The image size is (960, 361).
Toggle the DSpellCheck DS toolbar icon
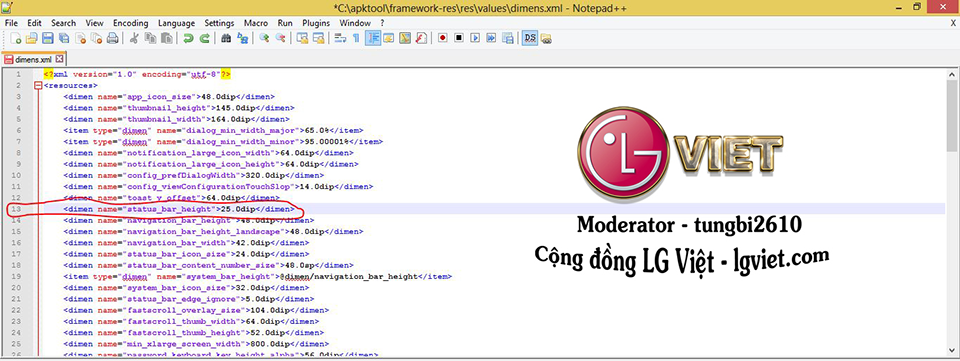point(530,38)
